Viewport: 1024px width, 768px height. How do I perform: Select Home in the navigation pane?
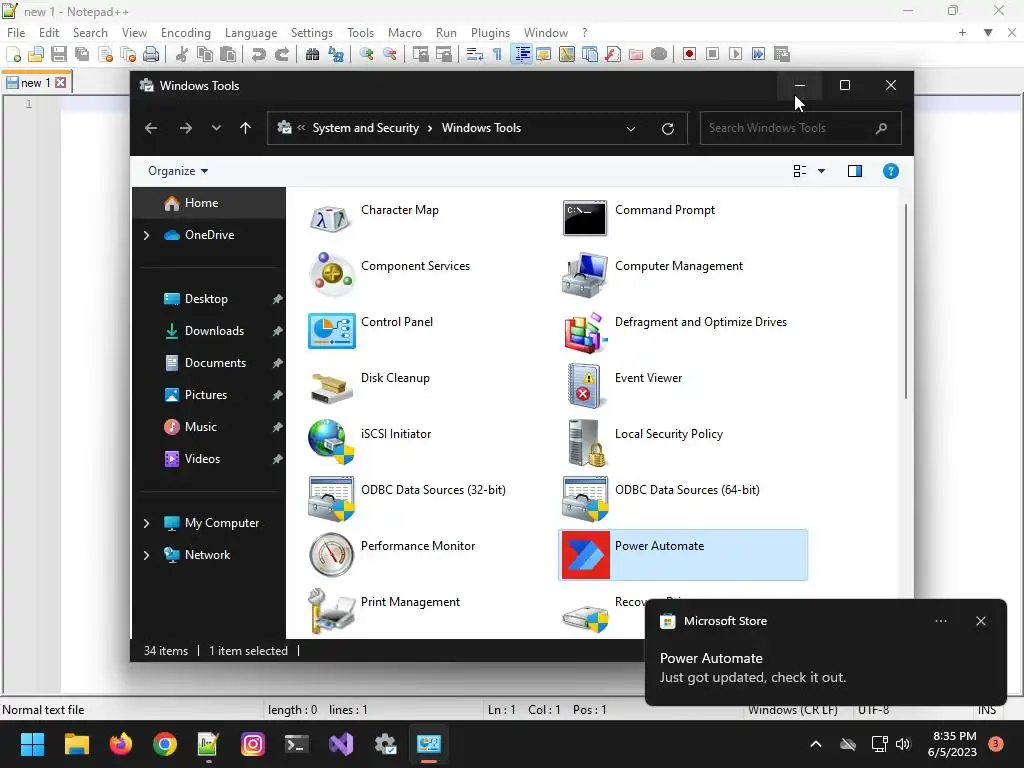click(209, 203)
